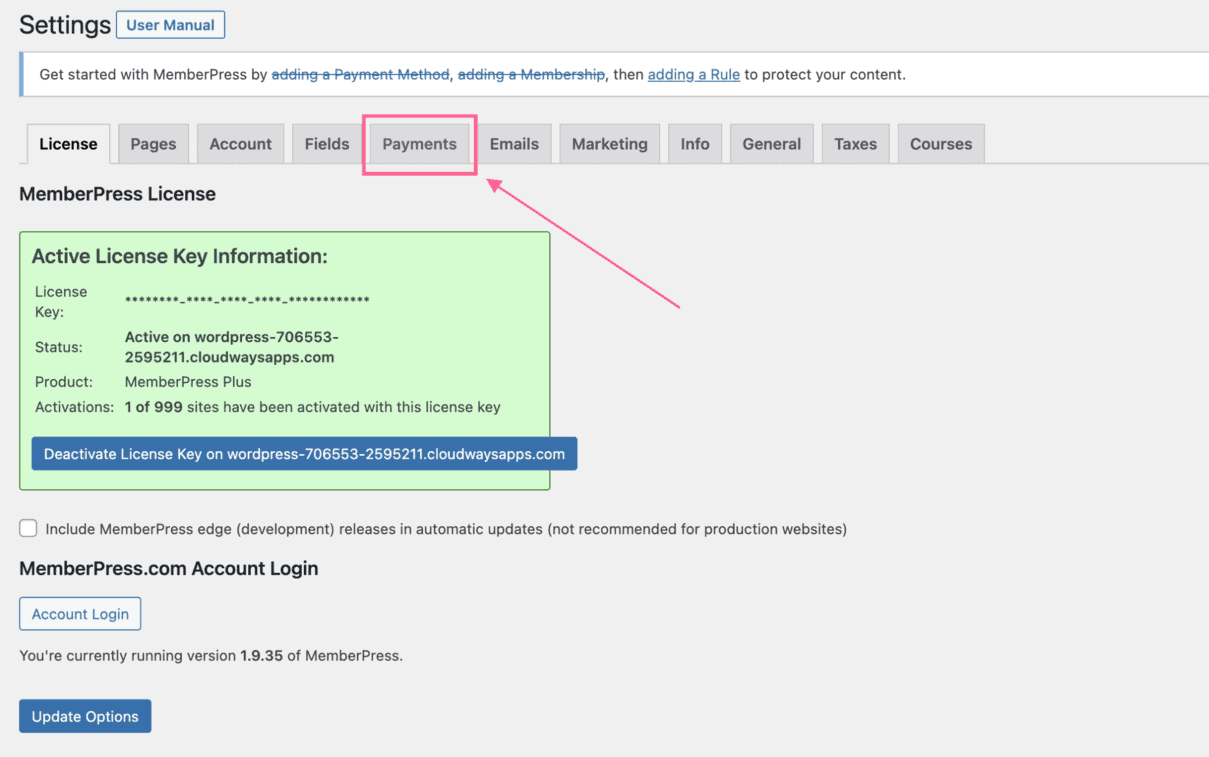
Task: Select the 'MemberPress Plus' product value
Action: (188, 382)
